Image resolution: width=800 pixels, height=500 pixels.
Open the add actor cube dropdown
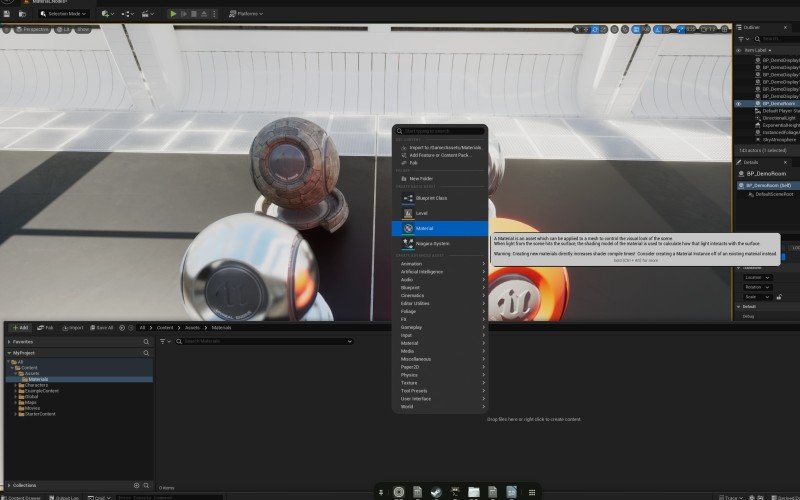click(107, 14)
